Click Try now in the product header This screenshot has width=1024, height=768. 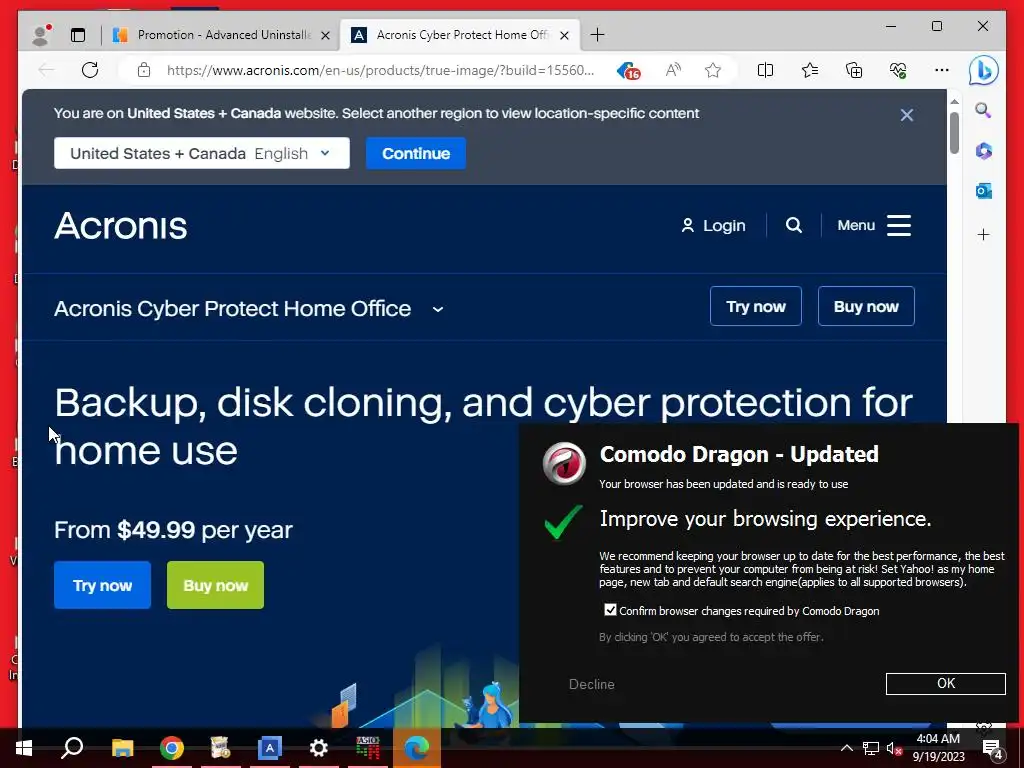(756, 306)
